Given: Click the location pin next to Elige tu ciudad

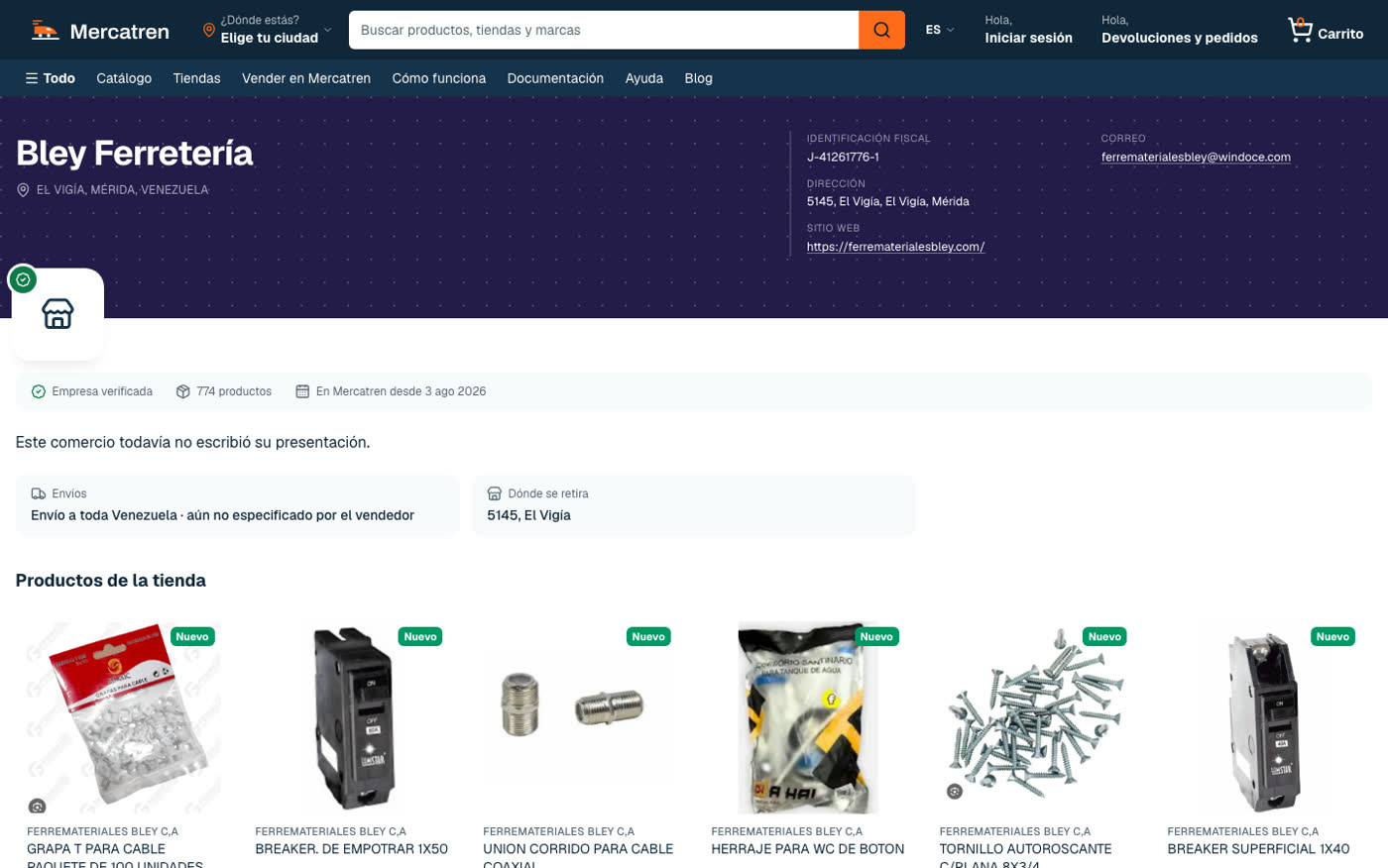Looking at the screenshot, I should [208, 30].
